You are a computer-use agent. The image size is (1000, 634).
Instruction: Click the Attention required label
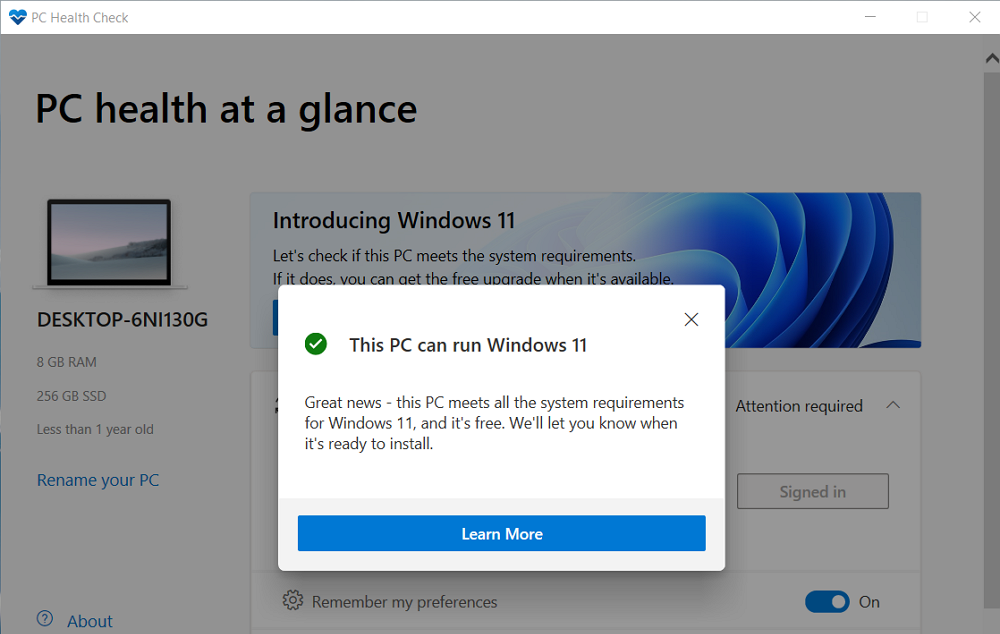[x=798, y=406]
